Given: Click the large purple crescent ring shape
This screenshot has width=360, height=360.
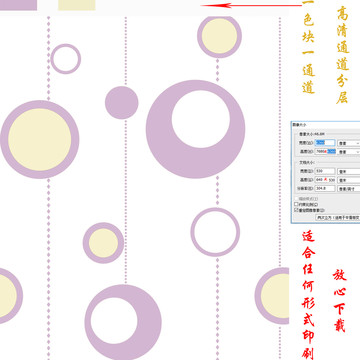Looking at the screenshot, I should pyautogui.click(x=195, y=129).
